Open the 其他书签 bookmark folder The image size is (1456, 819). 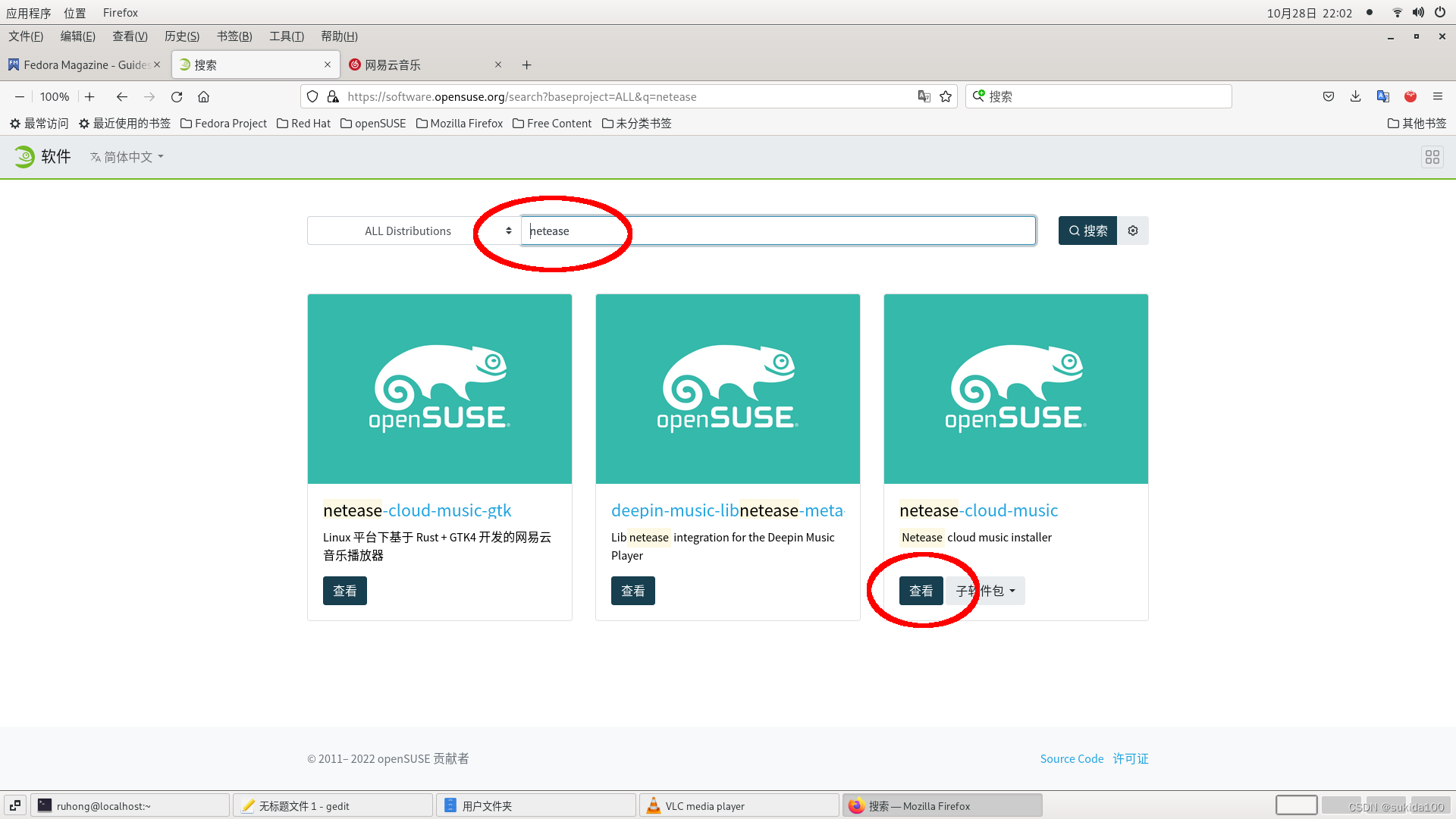[x=1417, y=124]
